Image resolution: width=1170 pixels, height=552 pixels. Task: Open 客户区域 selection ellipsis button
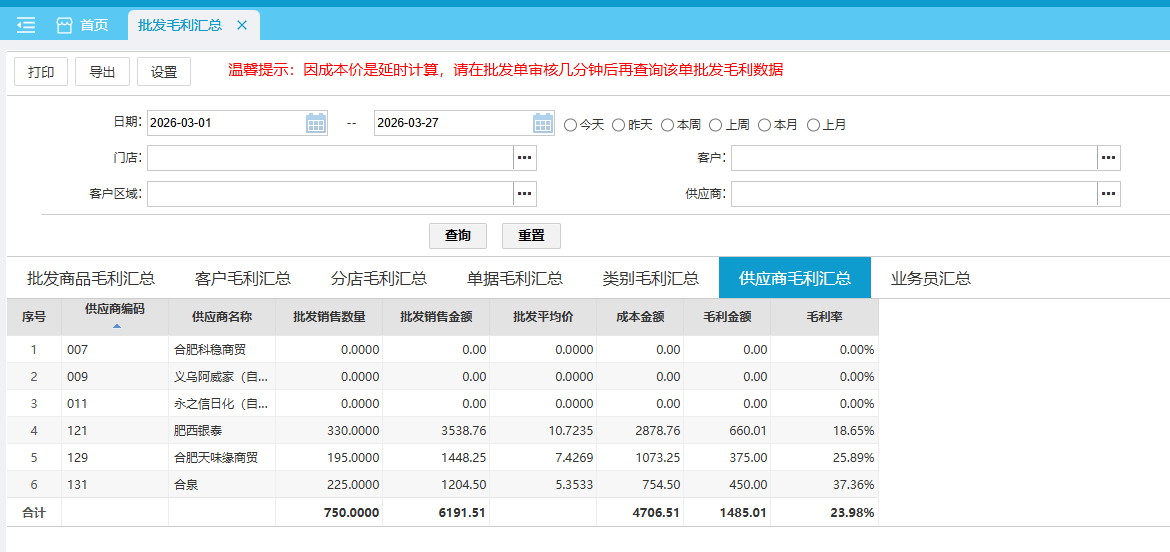click(x=525, y=194)
